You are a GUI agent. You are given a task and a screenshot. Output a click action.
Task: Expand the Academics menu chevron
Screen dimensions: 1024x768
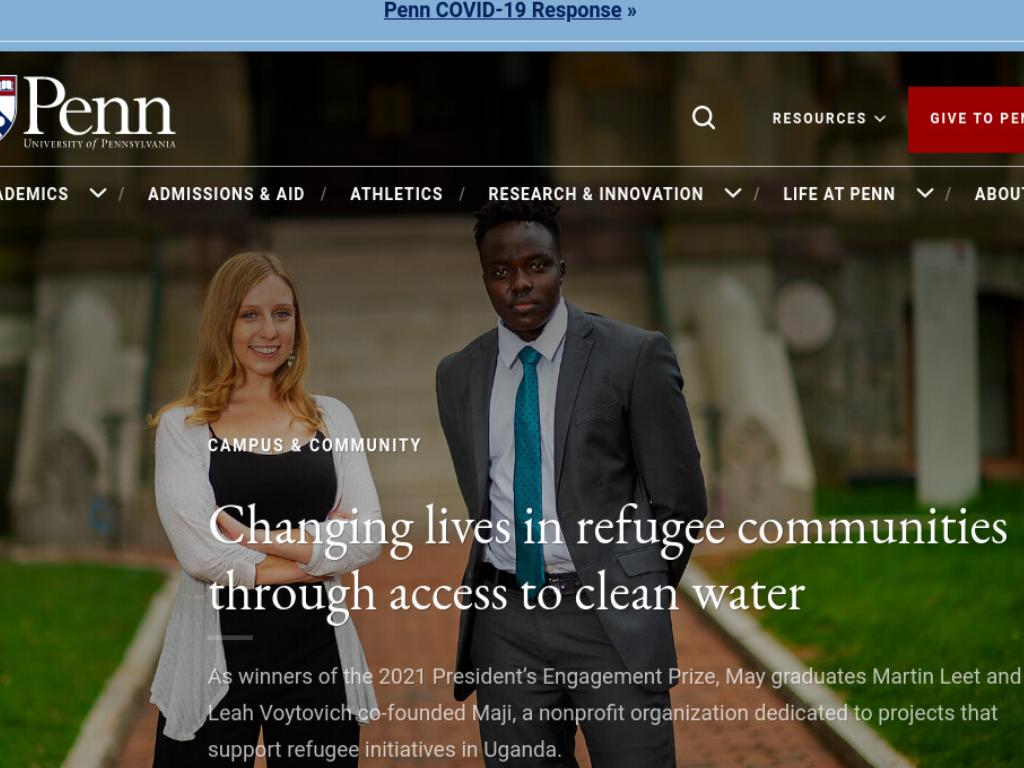click(98, 193)
